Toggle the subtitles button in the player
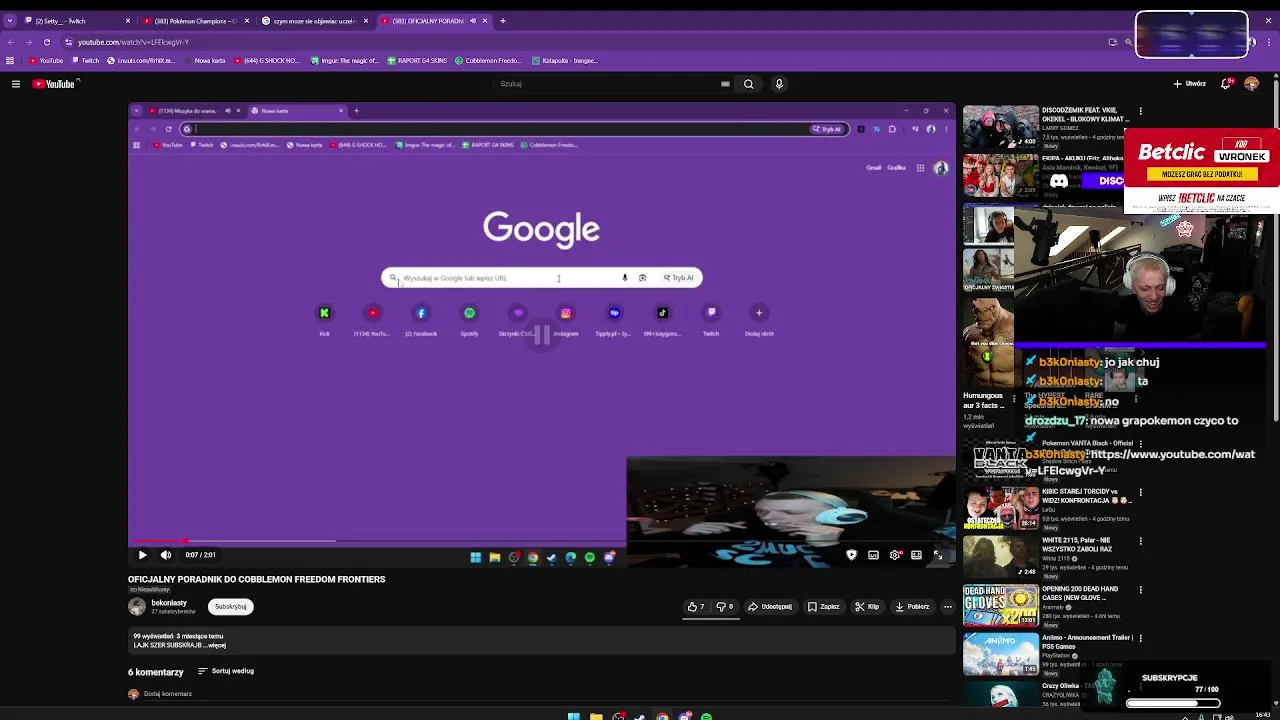The width and height of the screenshot is (1280, 720). (x=873, y=555)
